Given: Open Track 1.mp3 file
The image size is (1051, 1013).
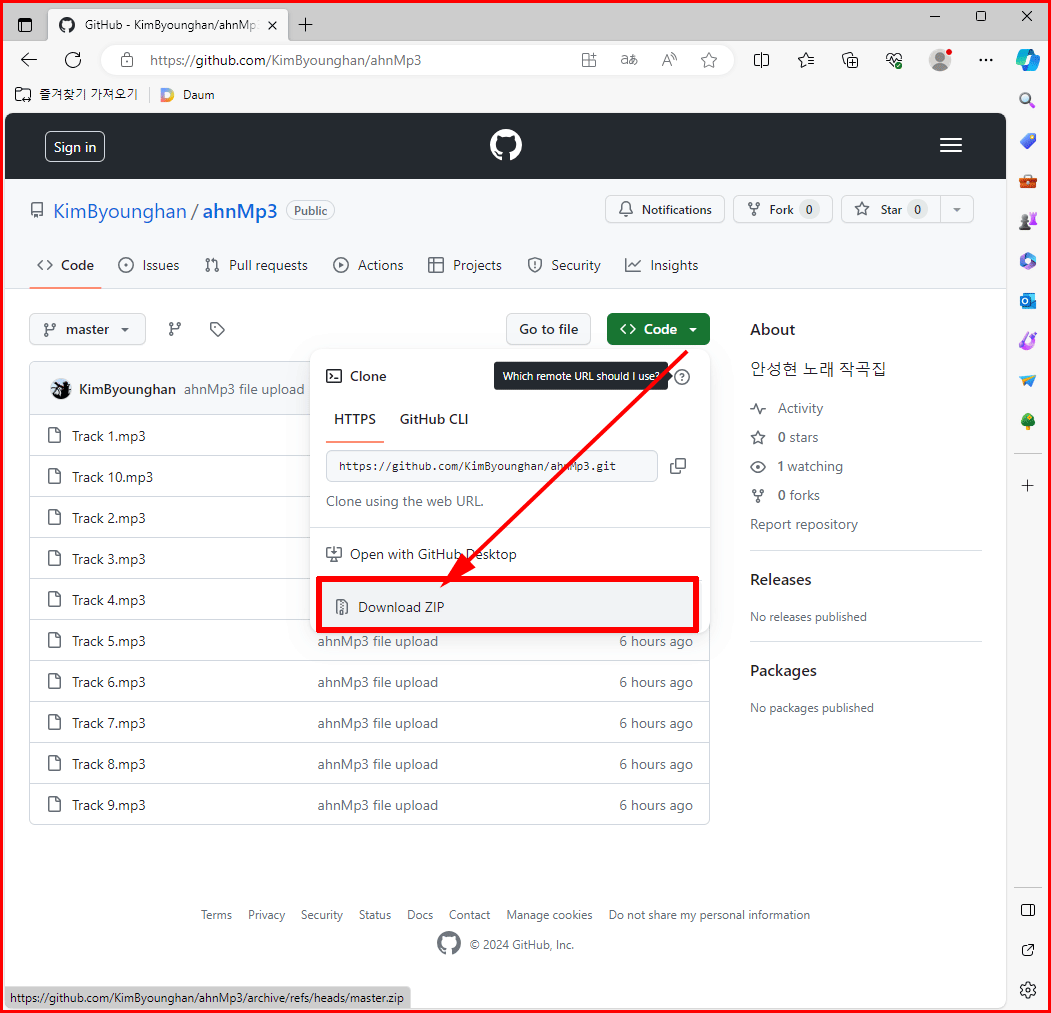Looking at the screenshot, I should (109, 436).
